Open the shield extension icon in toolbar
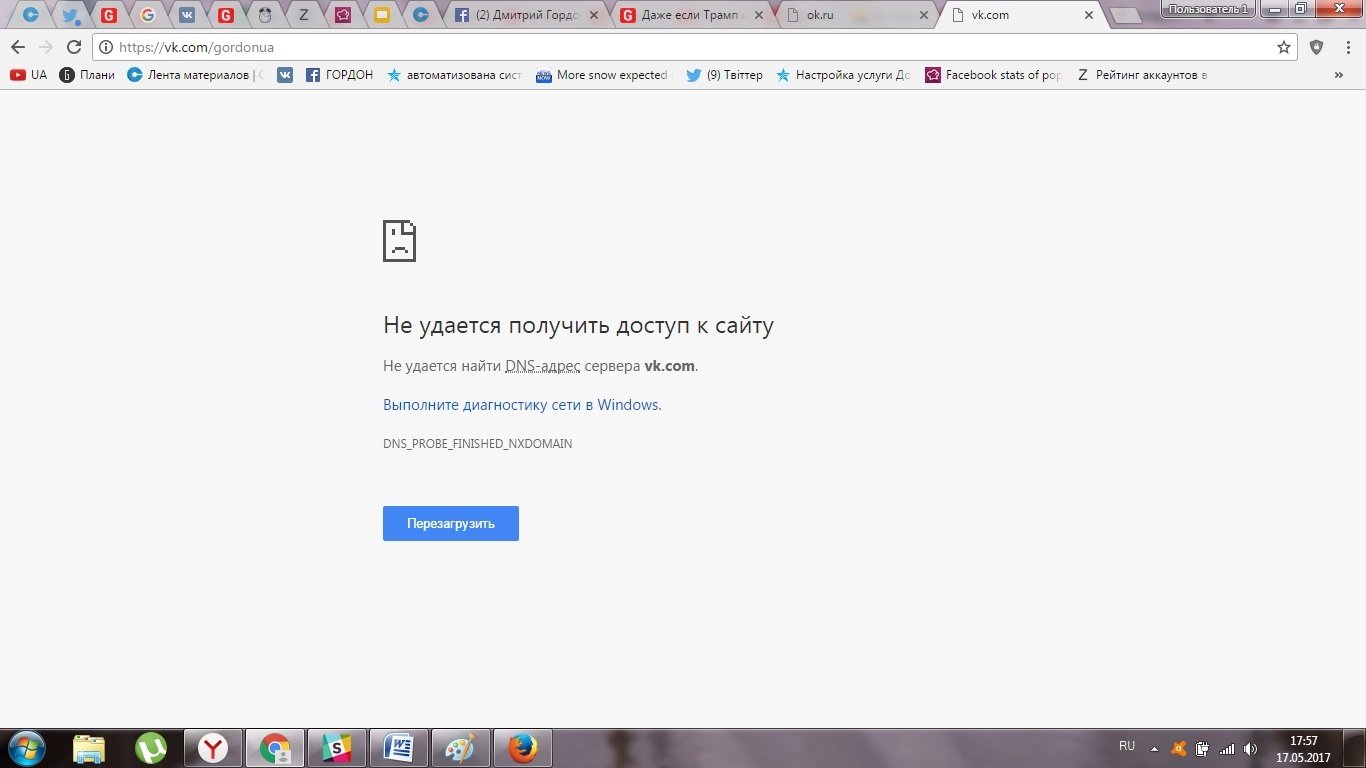1366x768 pixels. (x=1316, y=47)
